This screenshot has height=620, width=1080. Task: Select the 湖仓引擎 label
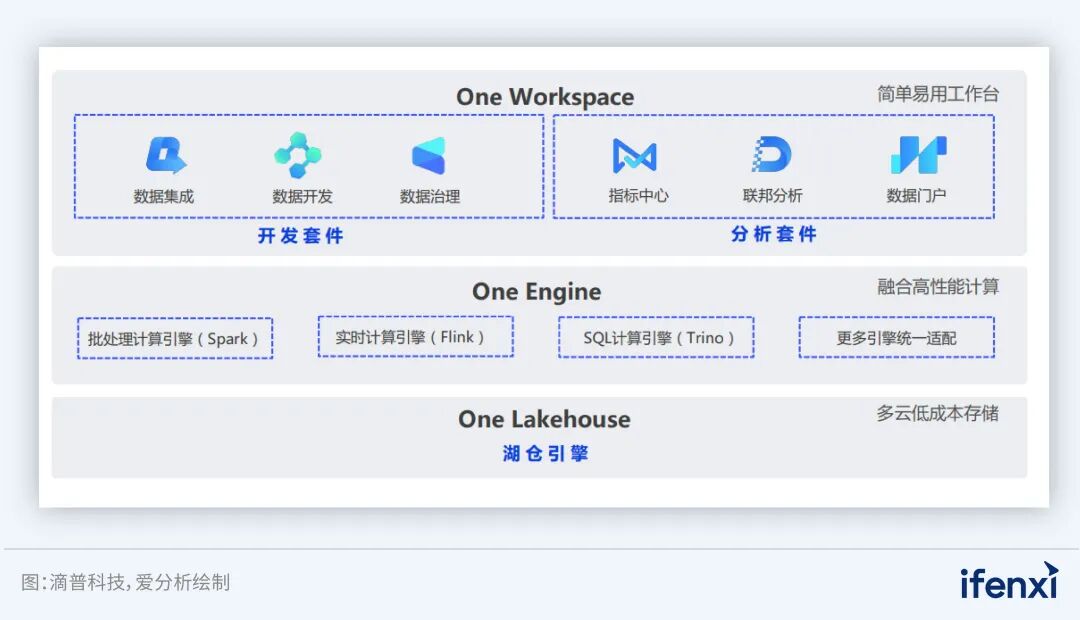click(546, 453)
